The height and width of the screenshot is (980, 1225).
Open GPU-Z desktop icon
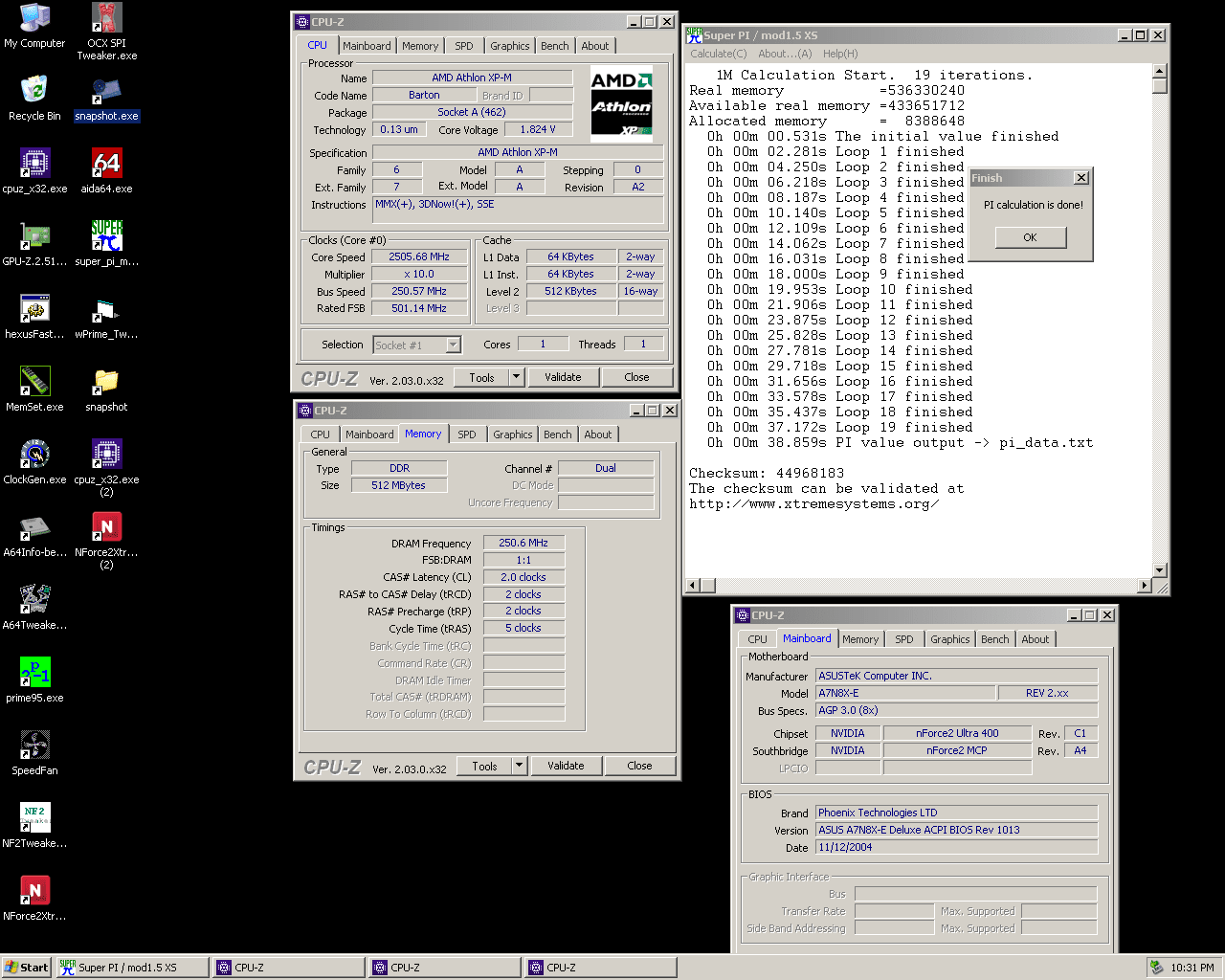pyautogui.click(x=34, y=244)
